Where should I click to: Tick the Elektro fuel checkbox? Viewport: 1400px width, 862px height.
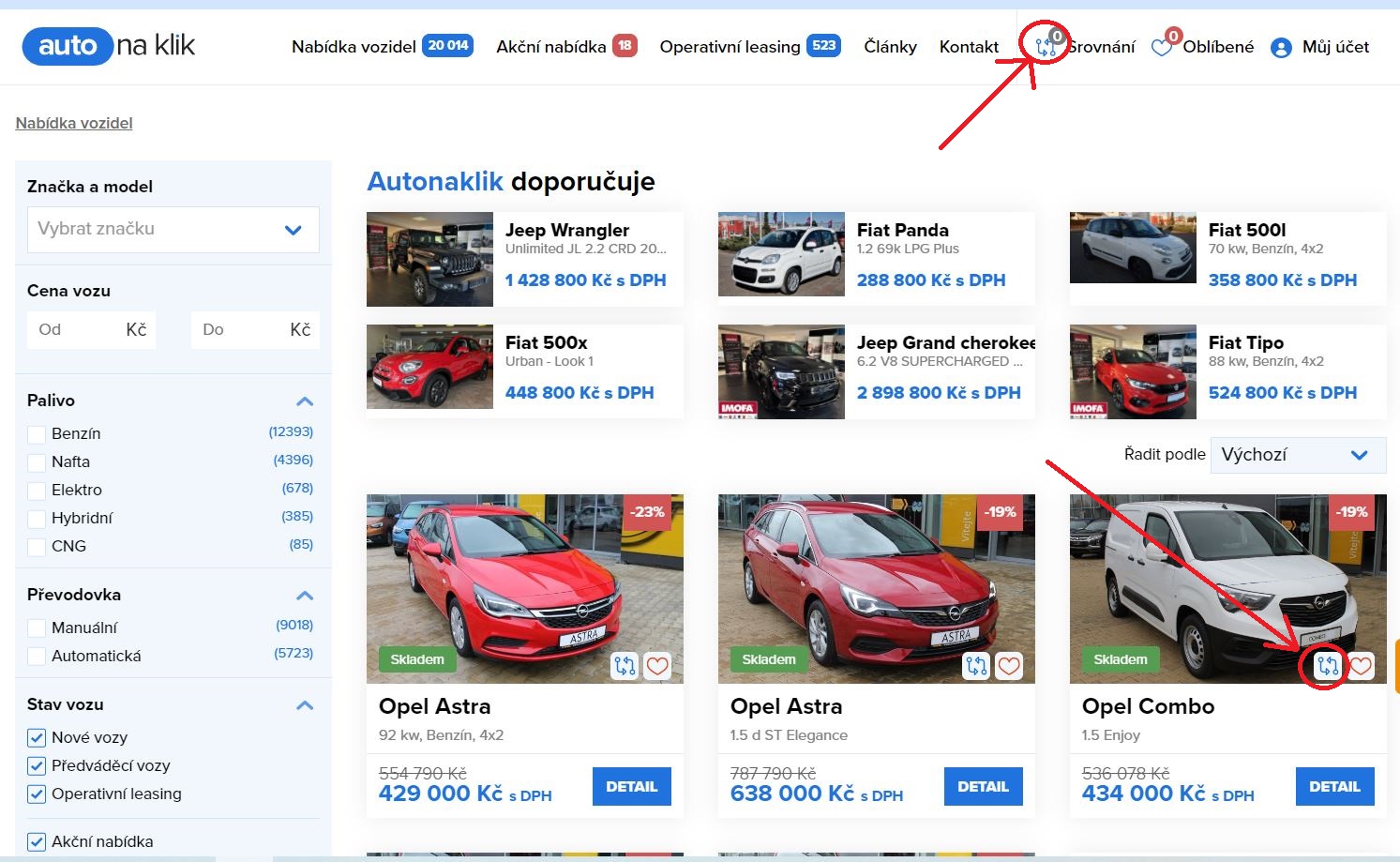pyautogui.click(x=37, y=491)
